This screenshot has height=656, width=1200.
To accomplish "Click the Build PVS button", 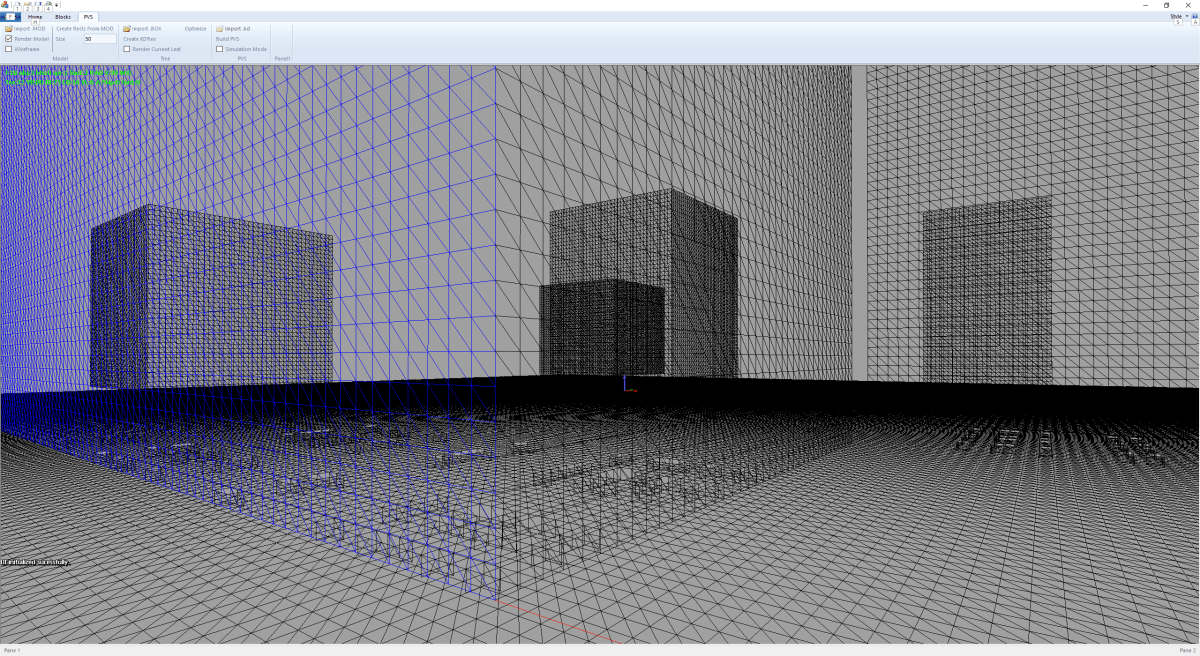I will [x=226, y=38].
